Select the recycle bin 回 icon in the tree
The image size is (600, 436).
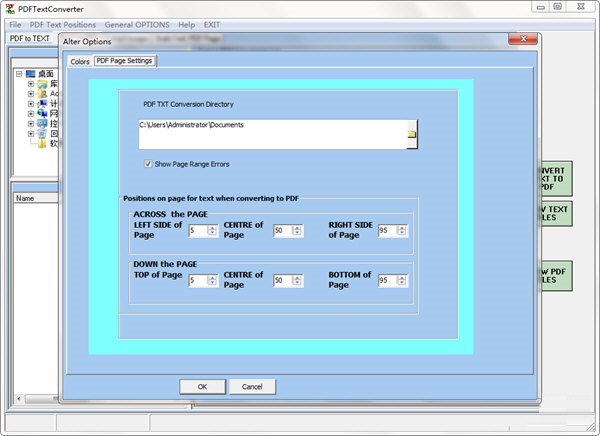click(x=42, y=133)
